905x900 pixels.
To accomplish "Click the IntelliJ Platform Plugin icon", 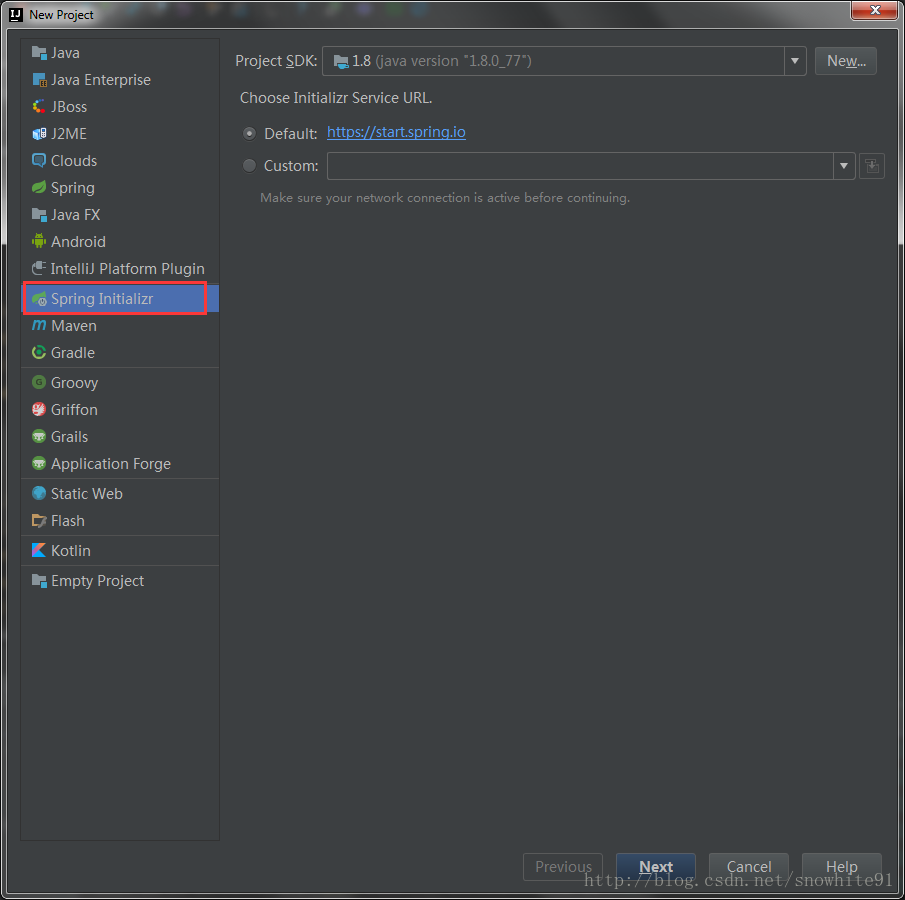I will click(x=39, y=268).
